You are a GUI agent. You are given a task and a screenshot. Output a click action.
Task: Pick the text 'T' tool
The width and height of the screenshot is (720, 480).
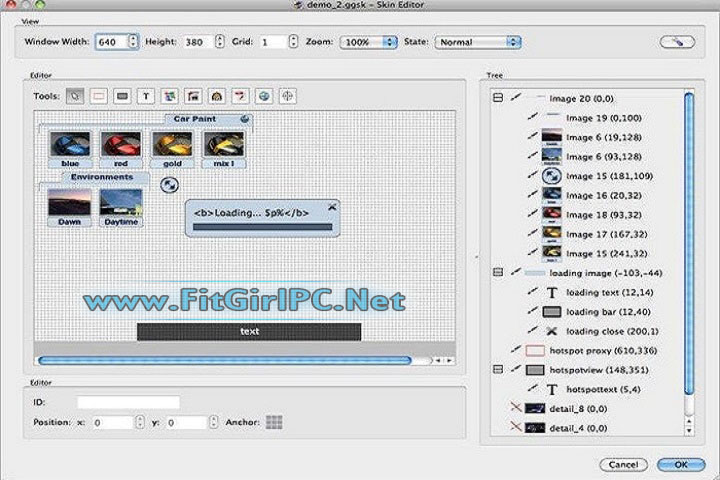146,96
